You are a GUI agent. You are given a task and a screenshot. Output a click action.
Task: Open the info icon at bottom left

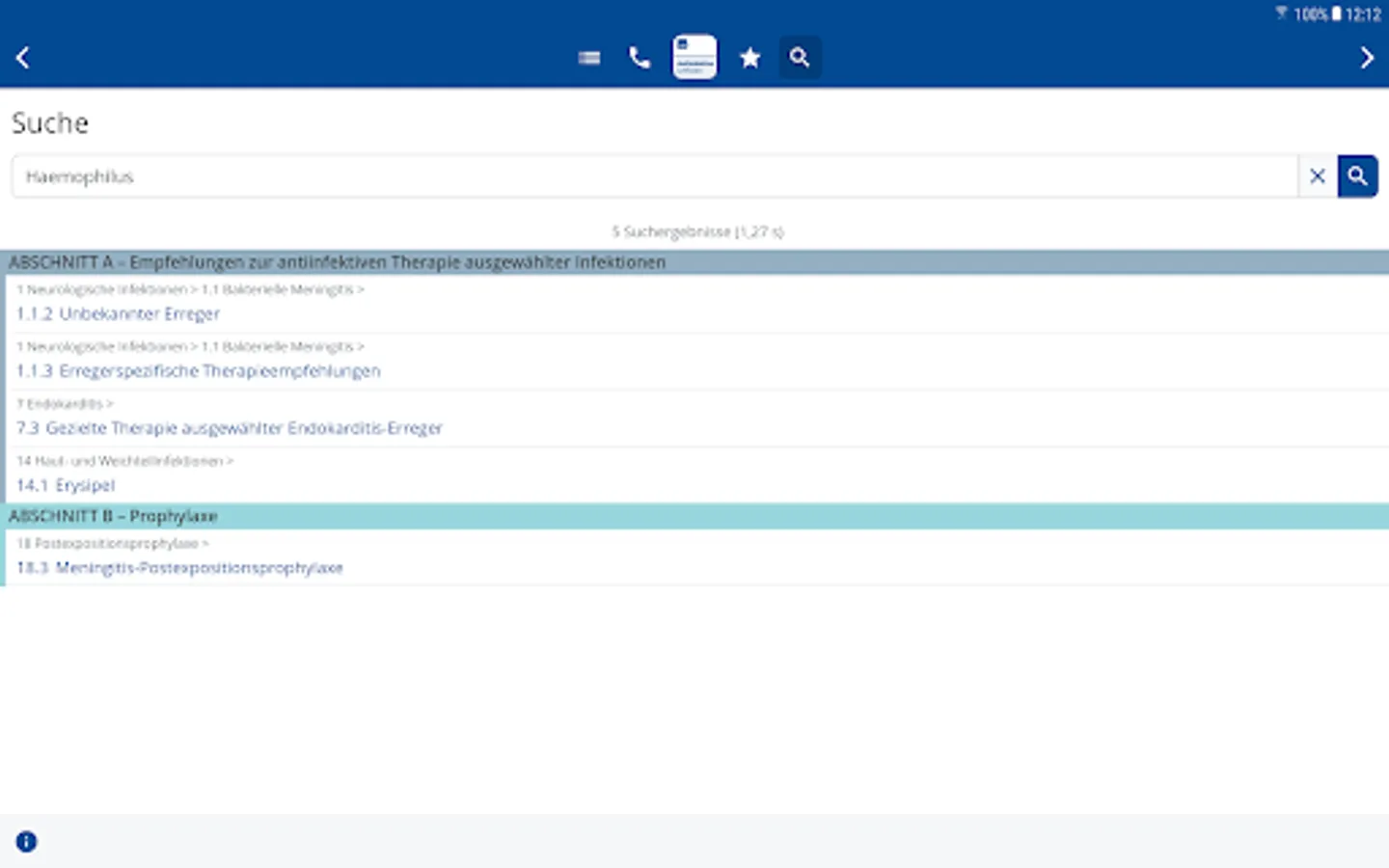pyautogui.click(x=26, y=842)
